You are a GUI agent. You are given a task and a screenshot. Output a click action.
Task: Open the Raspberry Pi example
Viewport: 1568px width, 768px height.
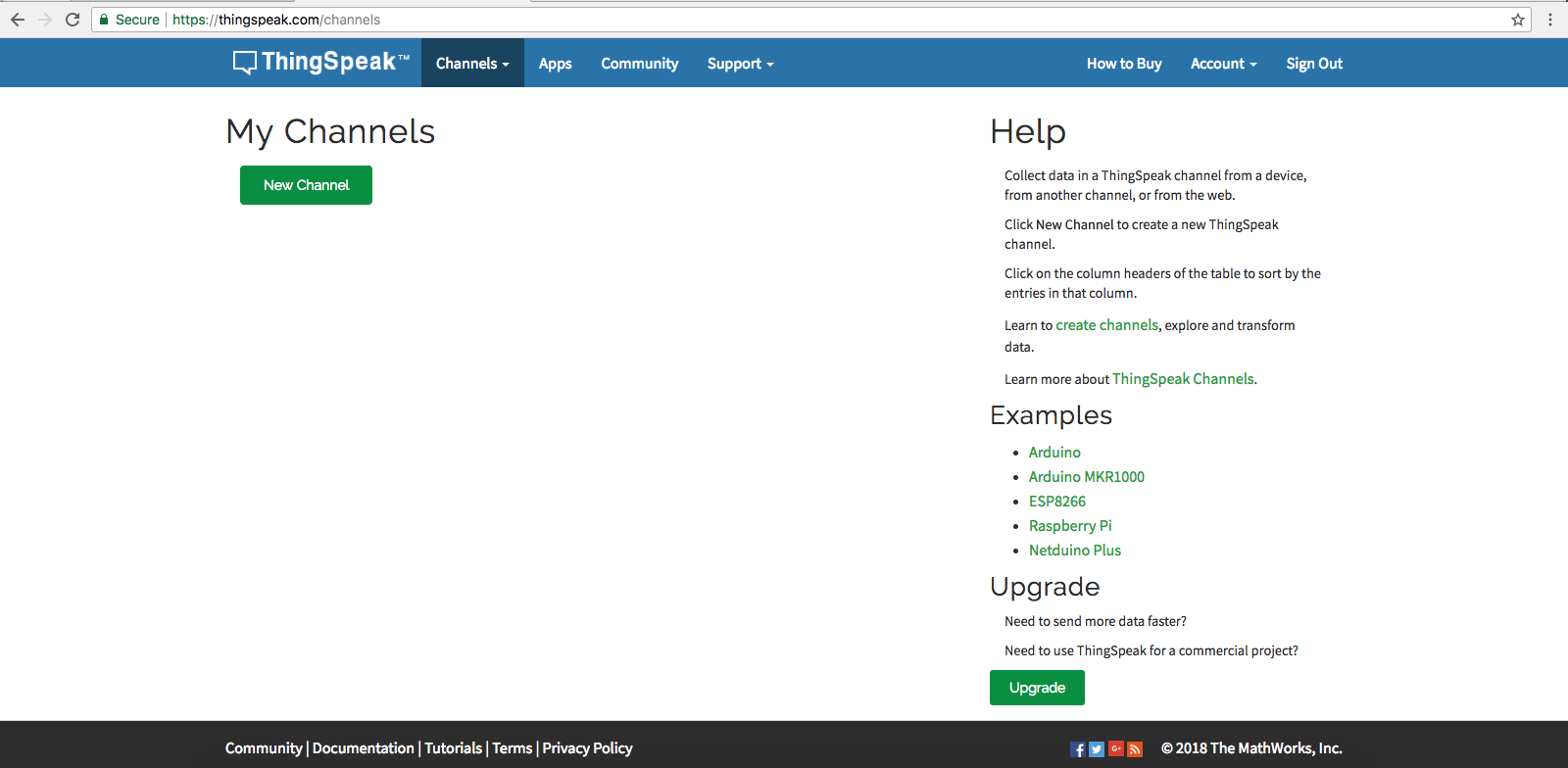click(x=1070, y=526)
